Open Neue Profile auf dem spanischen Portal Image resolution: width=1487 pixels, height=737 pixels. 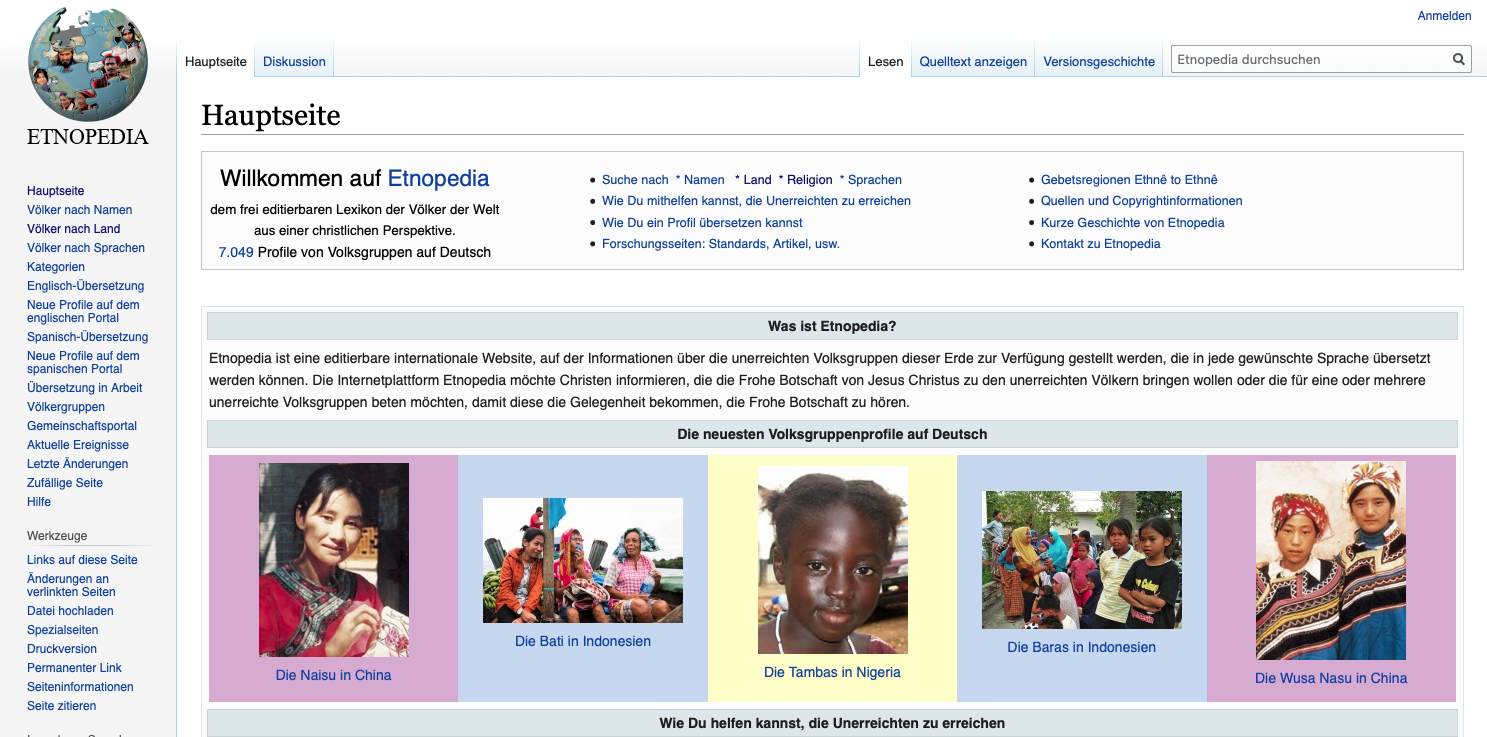click(x=83, y=362)
